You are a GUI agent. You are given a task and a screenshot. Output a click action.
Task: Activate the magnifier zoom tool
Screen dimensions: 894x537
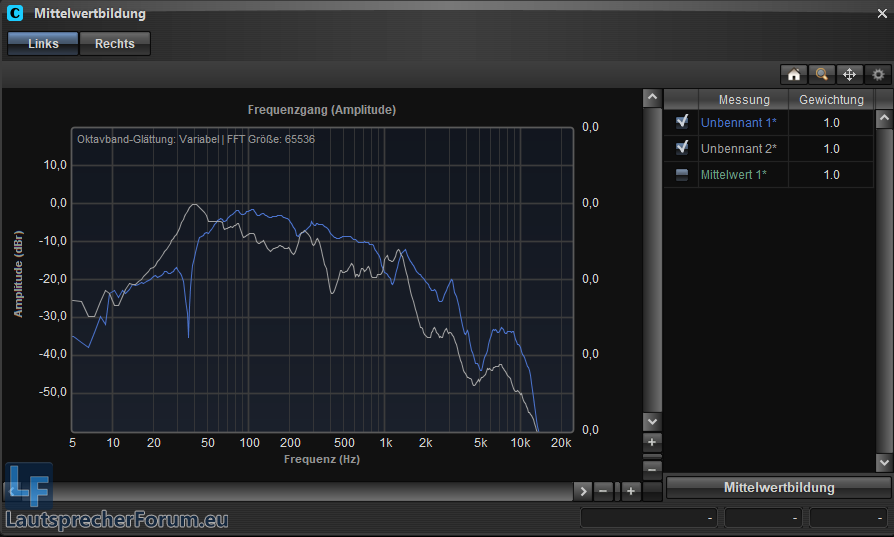(822, 74)
